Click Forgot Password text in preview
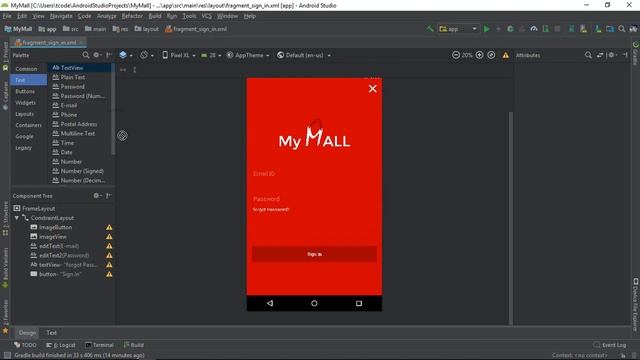This screenshot has width=640, height=360. point(271,209)
